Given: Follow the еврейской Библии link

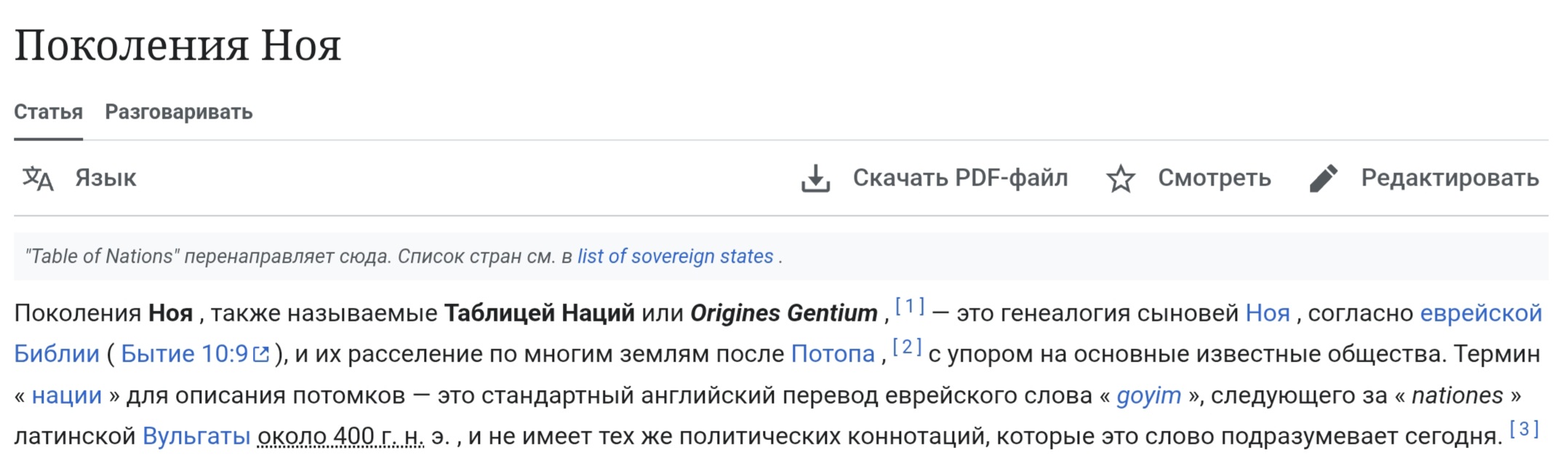Looking at the screenshot, I should [1481, 313].
